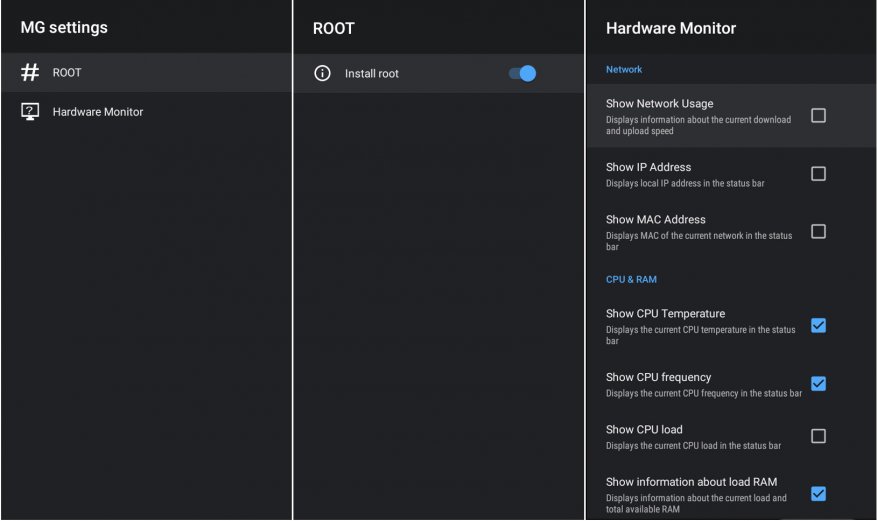Turn off the Install root switch
Image resolution: width=877 pixels, height=521 pixels.
(x=522, y=73)
